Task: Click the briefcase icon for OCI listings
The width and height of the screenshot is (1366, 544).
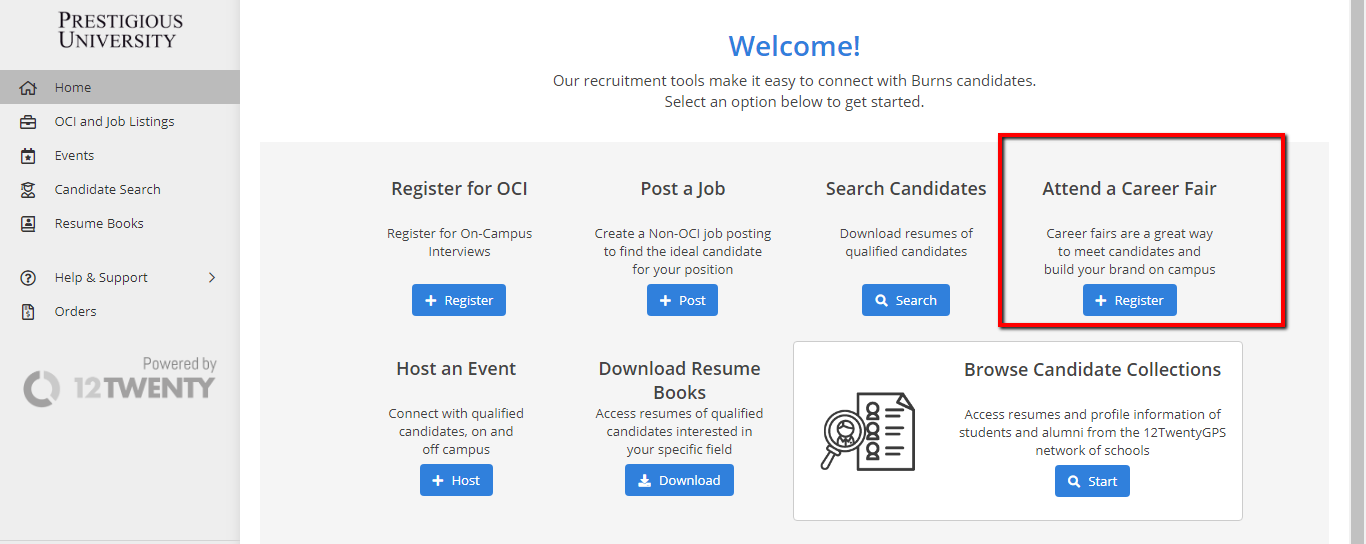Action: [x=28, y=122]
